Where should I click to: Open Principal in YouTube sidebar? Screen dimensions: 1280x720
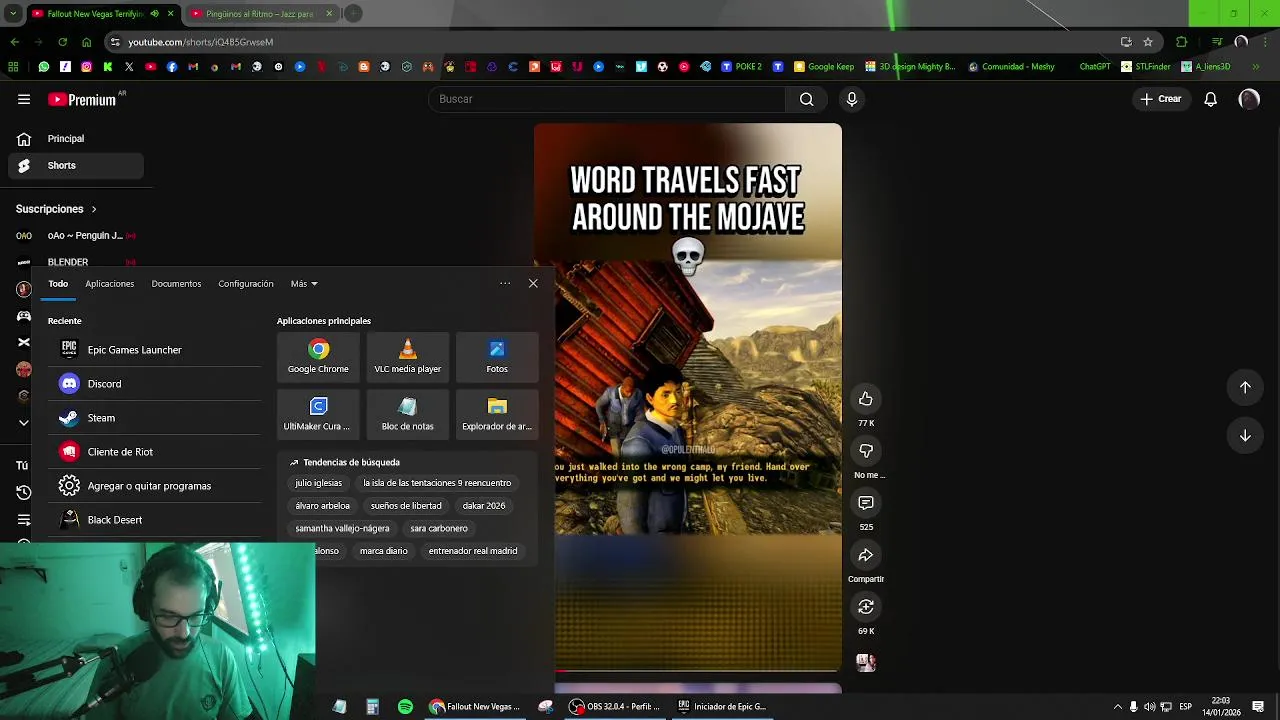coord(76,139)
